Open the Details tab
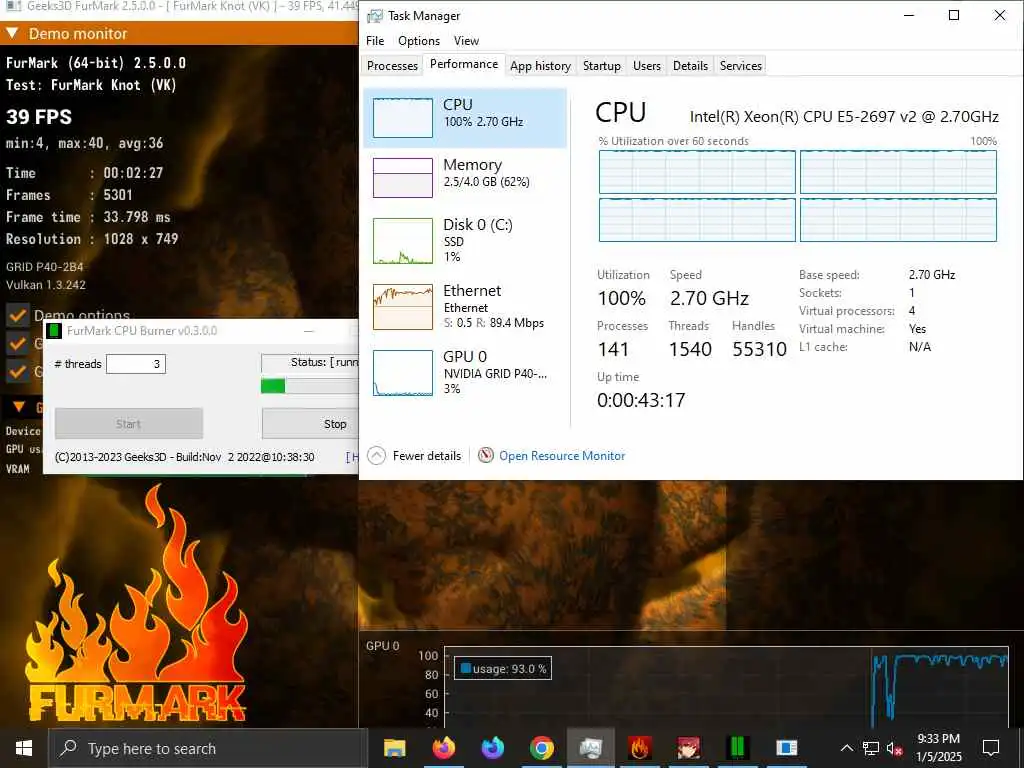Image resolution: width=1024 pixels, height=768 pixels. coord(690,65)
